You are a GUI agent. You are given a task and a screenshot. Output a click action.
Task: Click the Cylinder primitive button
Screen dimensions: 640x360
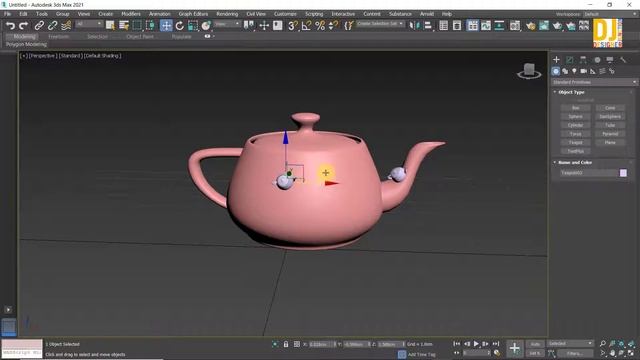pyautogui.click(x=576, y=125)
